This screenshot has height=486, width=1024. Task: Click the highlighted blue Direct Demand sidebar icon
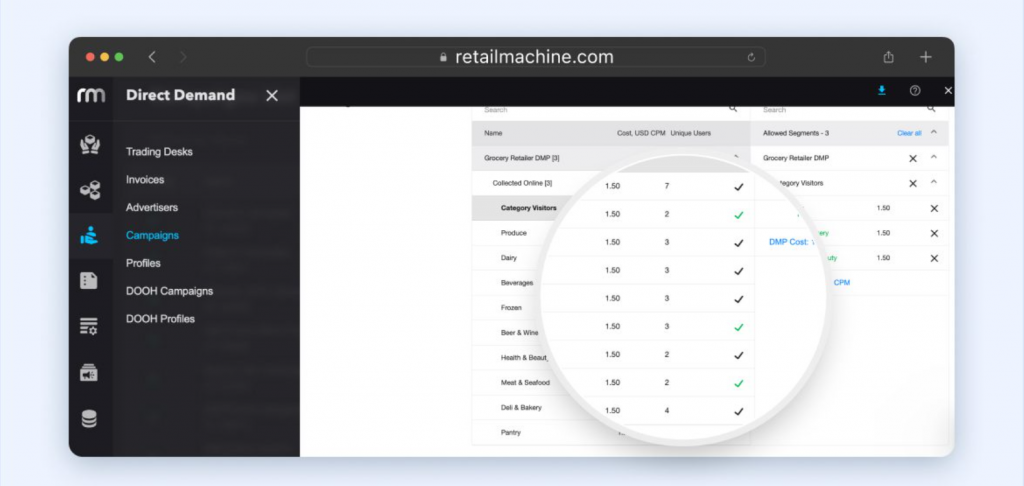(90, 236)
